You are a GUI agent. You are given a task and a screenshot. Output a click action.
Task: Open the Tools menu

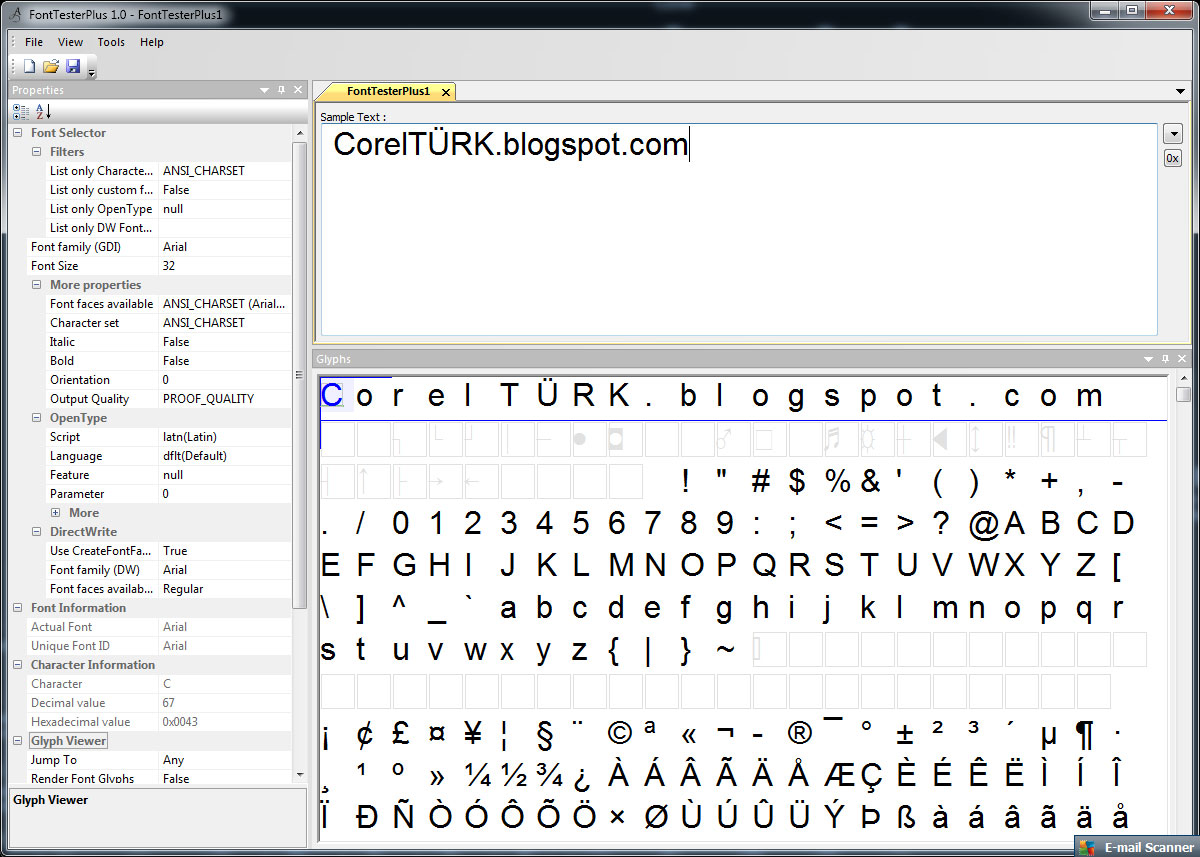(111, 42)
